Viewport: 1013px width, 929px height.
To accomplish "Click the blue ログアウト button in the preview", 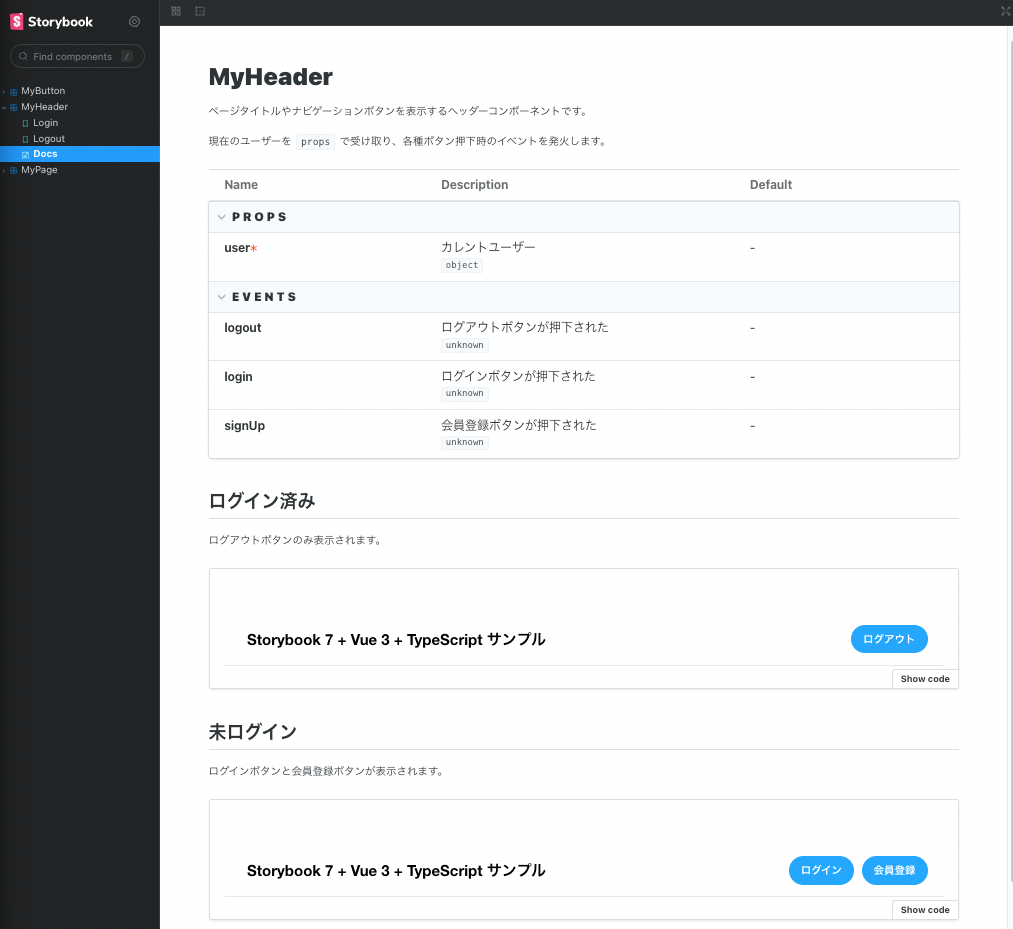I will point(888,639).
